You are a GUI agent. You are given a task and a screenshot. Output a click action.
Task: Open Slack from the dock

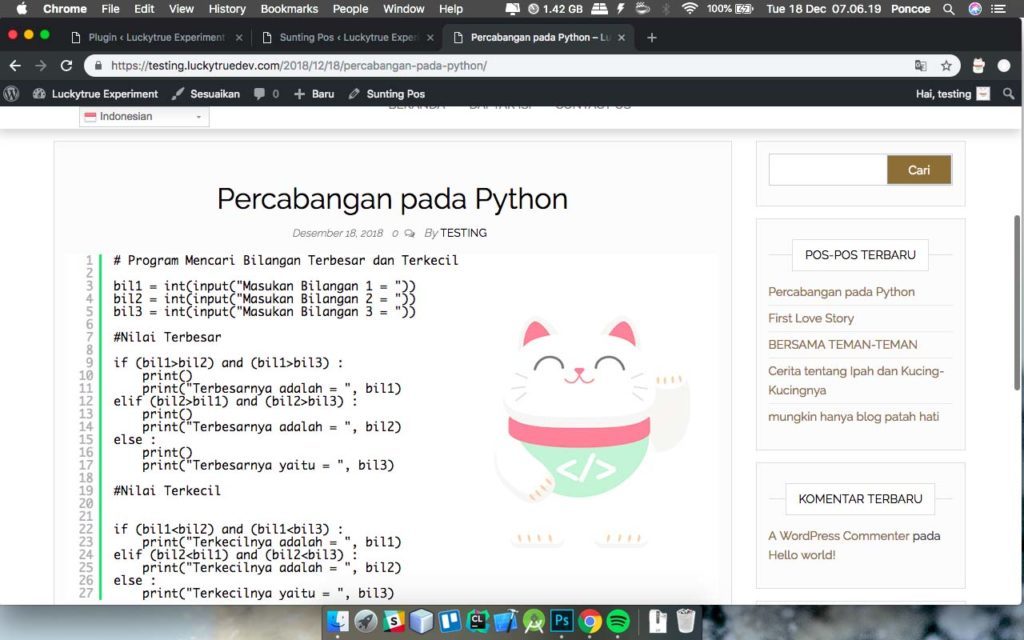[x=393, y=621]
